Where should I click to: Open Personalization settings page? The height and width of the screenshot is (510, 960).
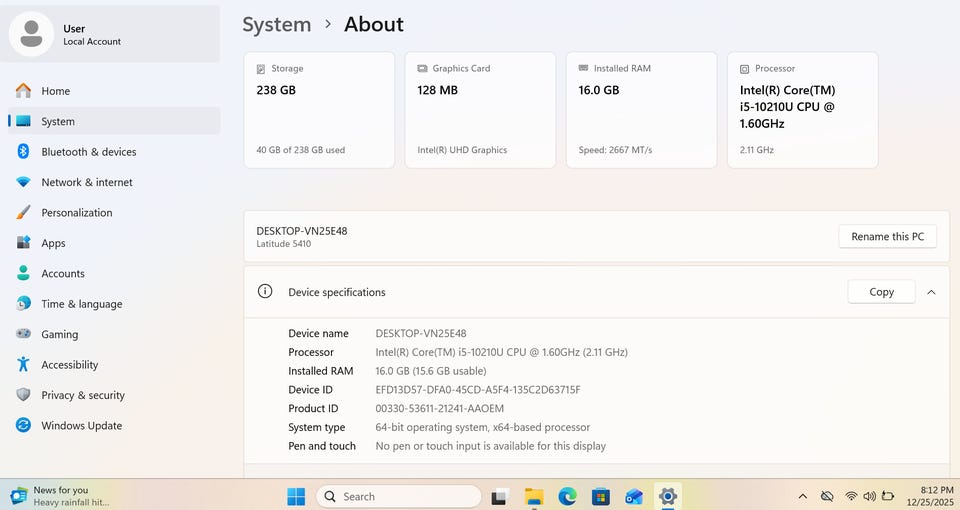coord(76,213)
